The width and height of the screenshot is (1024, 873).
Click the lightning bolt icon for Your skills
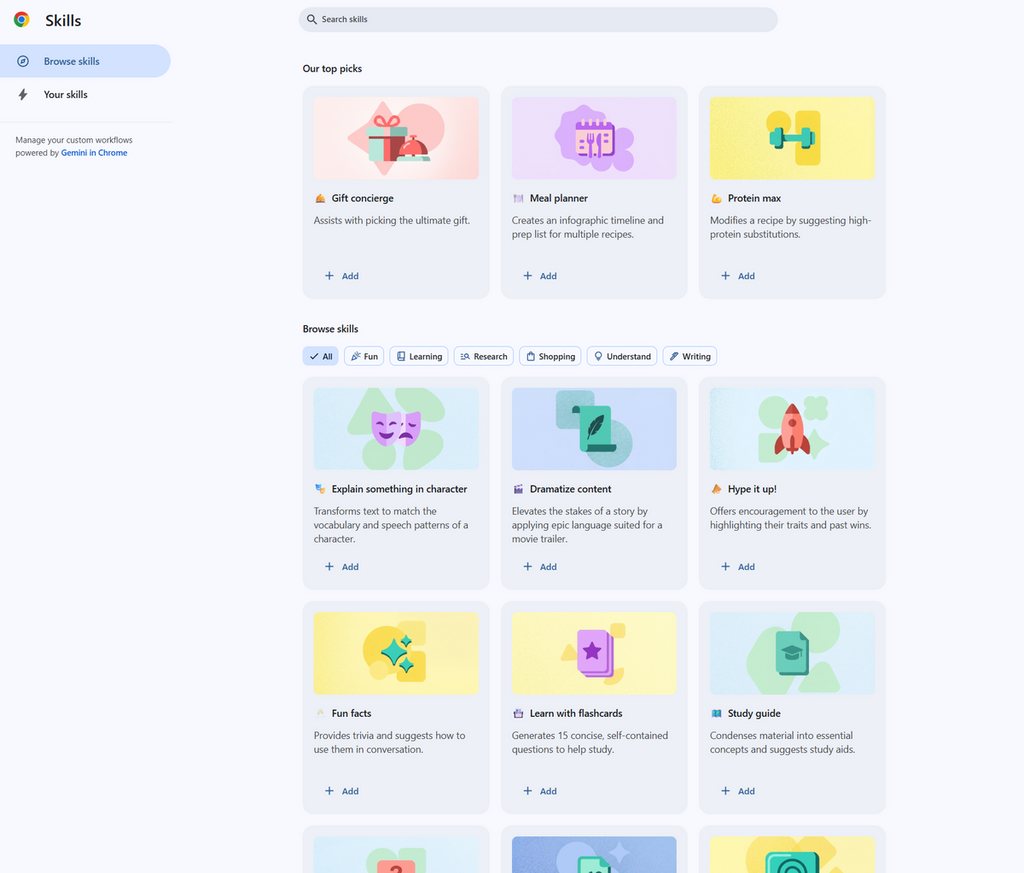click(23, 95)
